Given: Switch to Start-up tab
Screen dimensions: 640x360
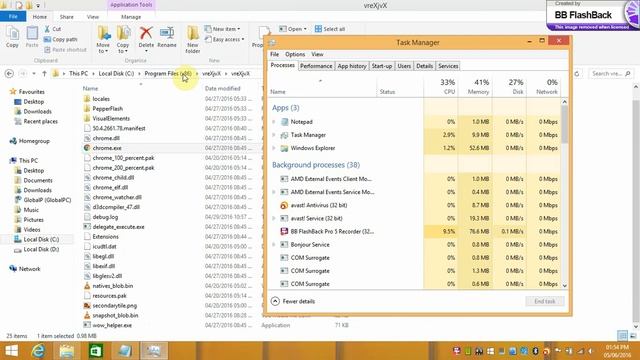Looking at the screenshot, I should pyautogui.click(x=382, y=66).
